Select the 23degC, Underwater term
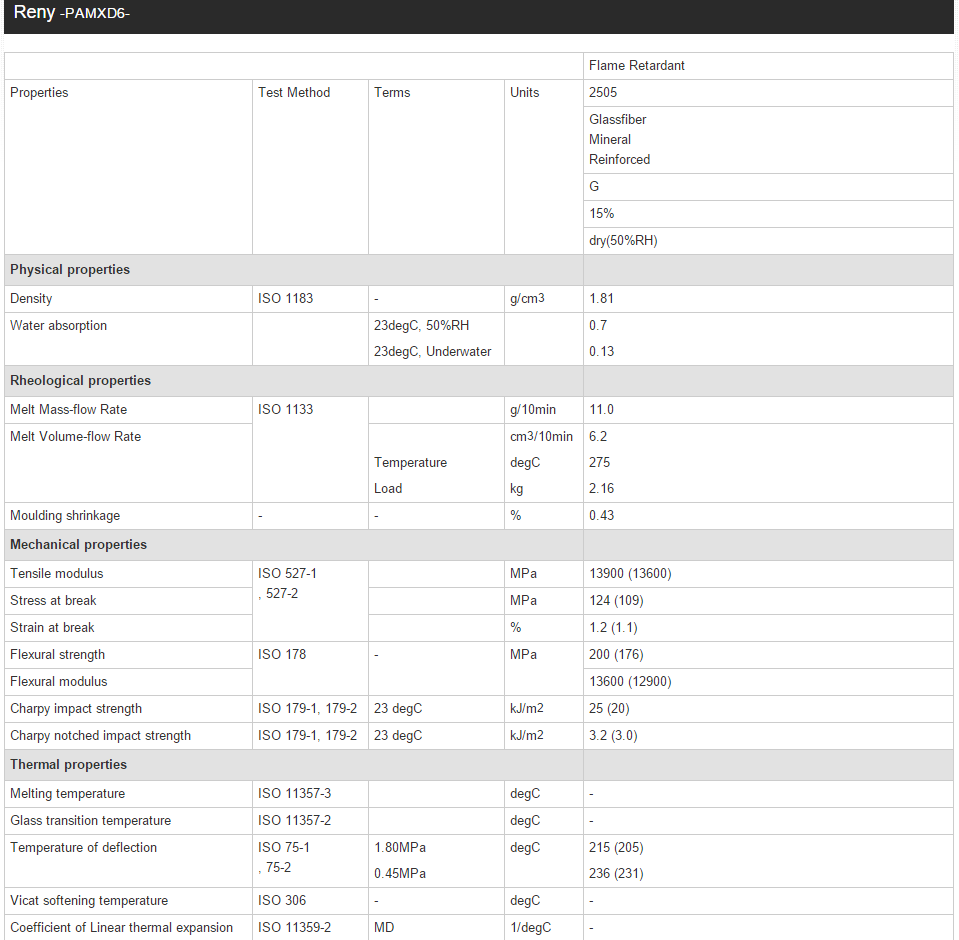959x940 pixels. (x=432, y=352)
